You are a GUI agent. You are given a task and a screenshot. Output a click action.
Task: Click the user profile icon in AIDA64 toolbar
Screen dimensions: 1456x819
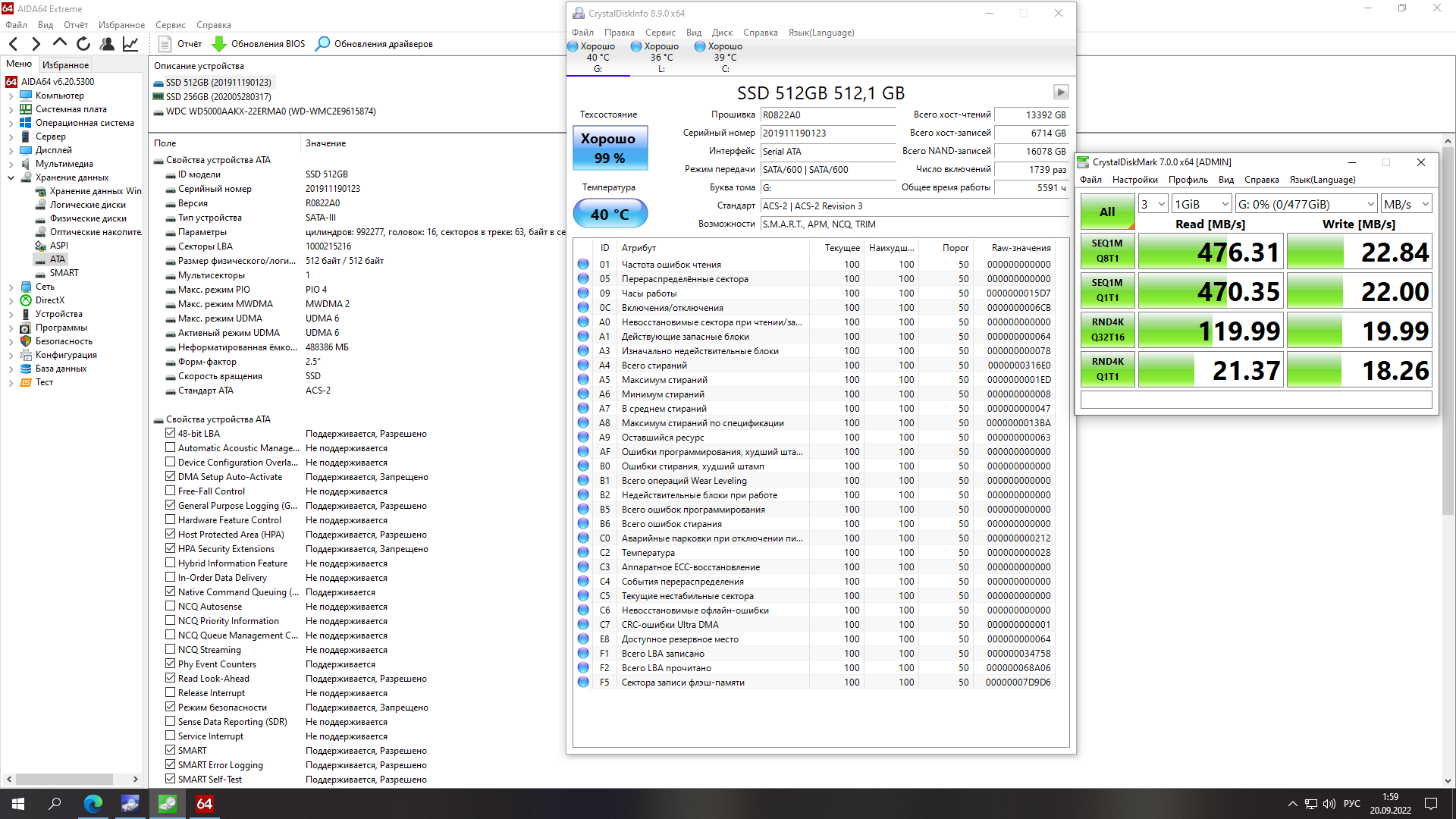(107, 44)
